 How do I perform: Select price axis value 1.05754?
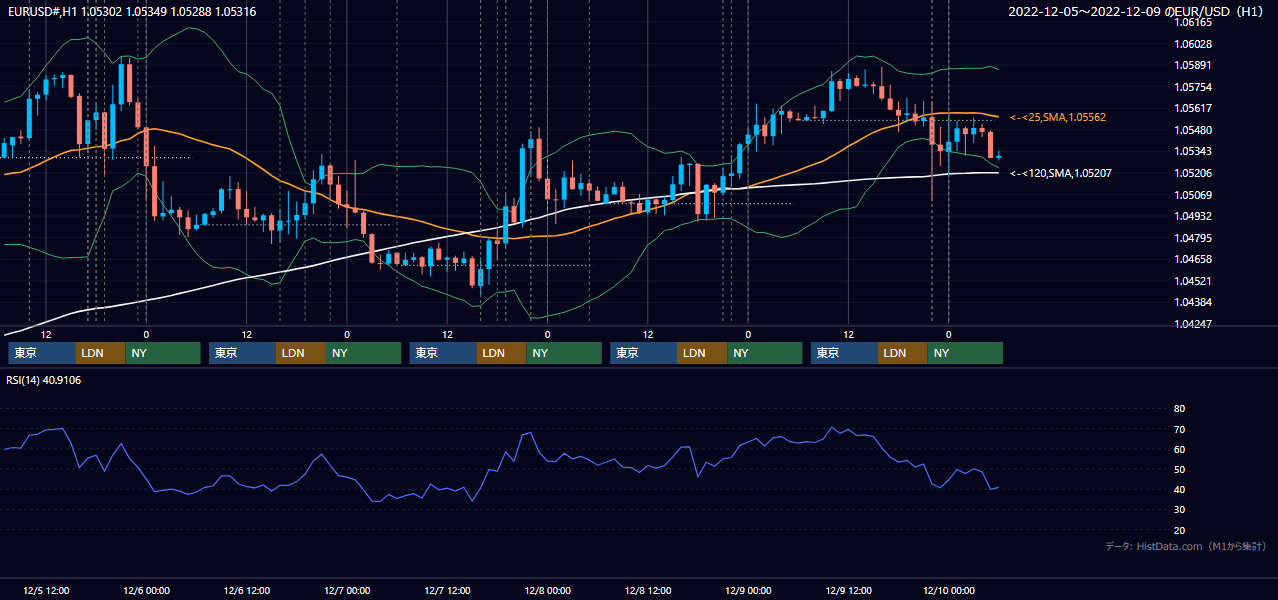(x=1192, y=87)
